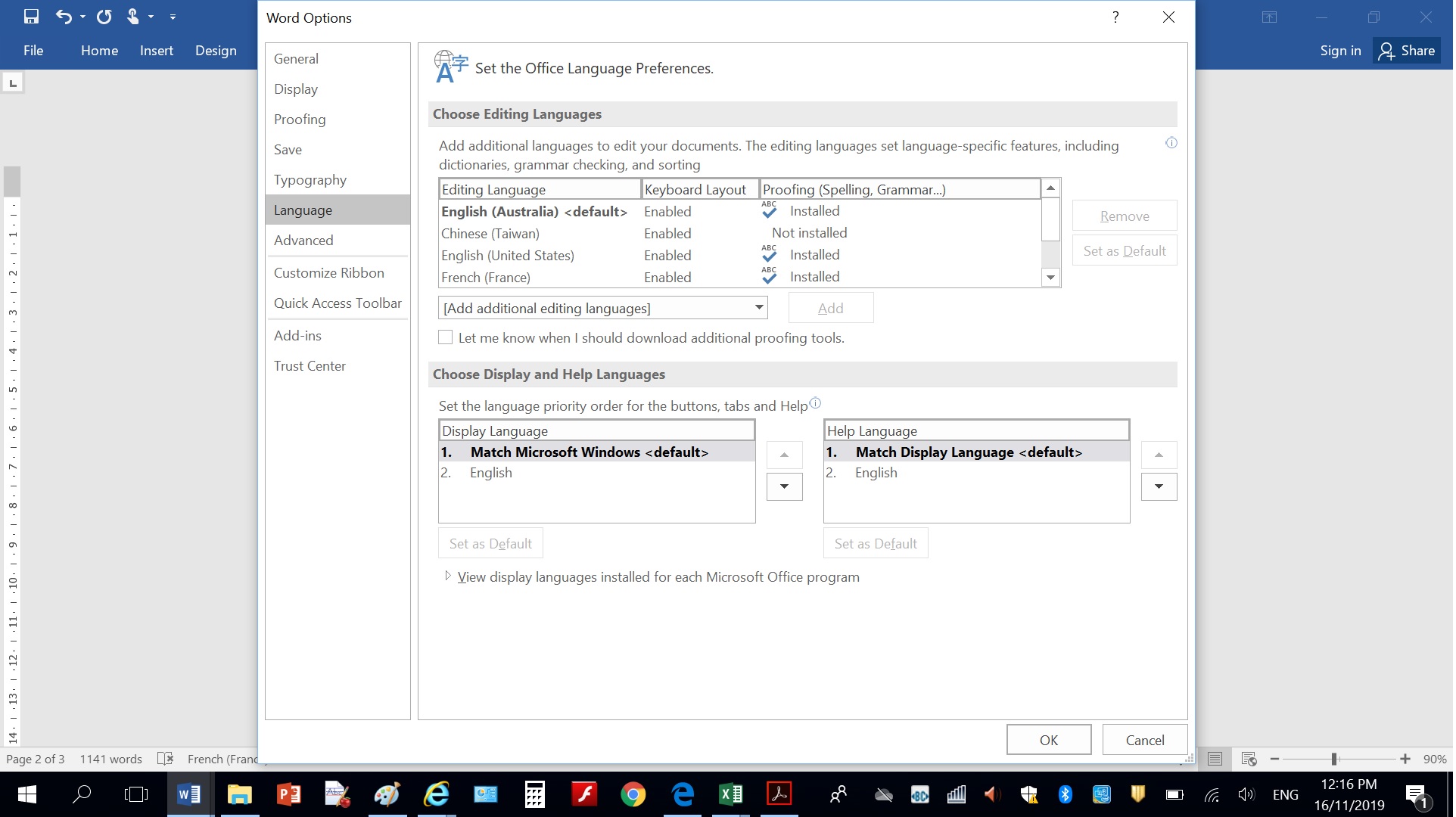The image size is (1456, 817).
Task: Click OK to confirm Word Options
Action: coord(1048,740)
